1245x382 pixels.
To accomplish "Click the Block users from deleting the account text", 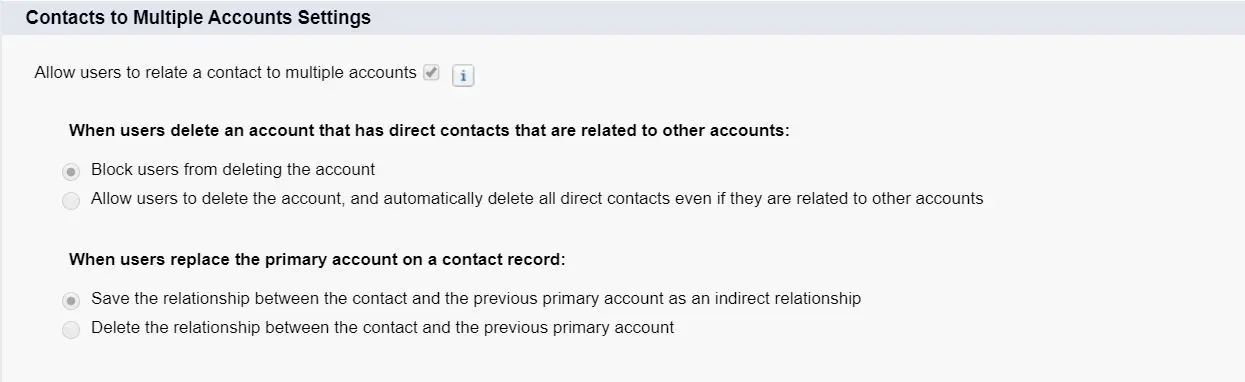I will coord(233,170).
